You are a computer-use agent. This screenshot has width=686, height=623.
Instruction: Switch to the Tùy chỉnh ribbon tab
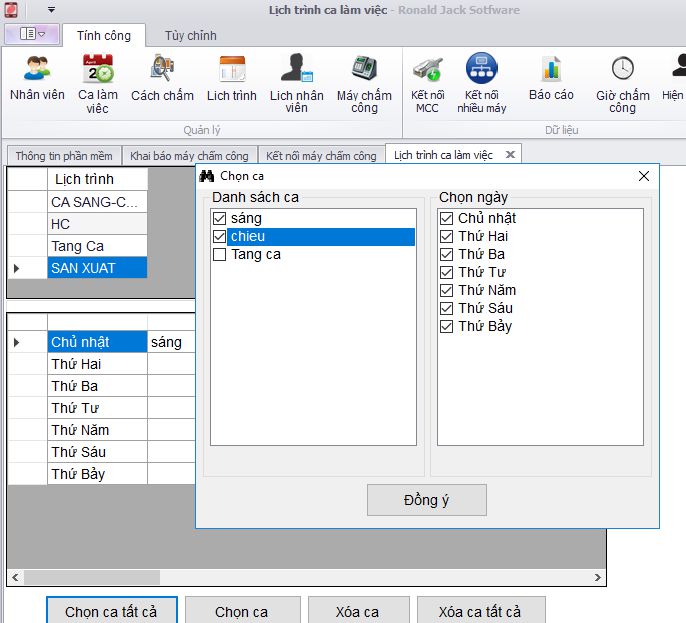(190, 36)
